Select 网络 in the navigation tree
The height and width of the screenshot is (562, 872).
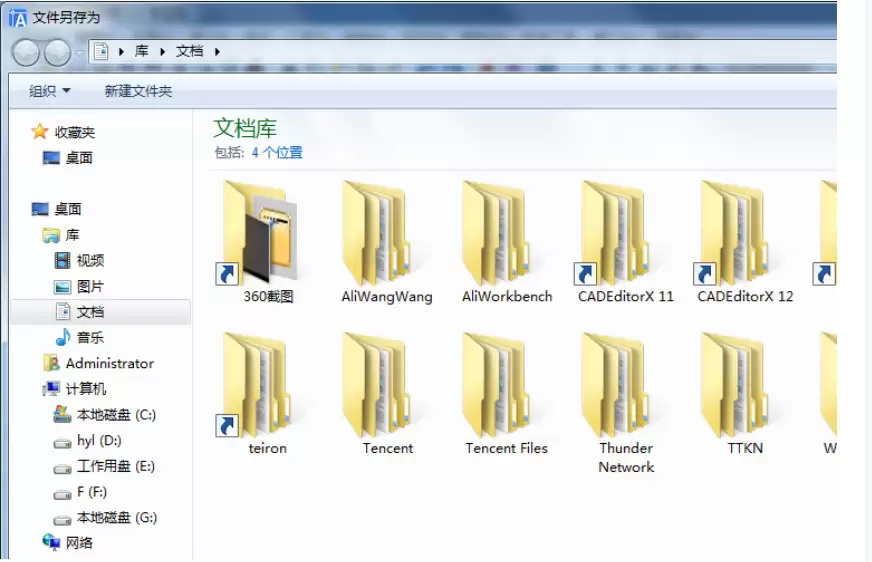coord(79,543)
